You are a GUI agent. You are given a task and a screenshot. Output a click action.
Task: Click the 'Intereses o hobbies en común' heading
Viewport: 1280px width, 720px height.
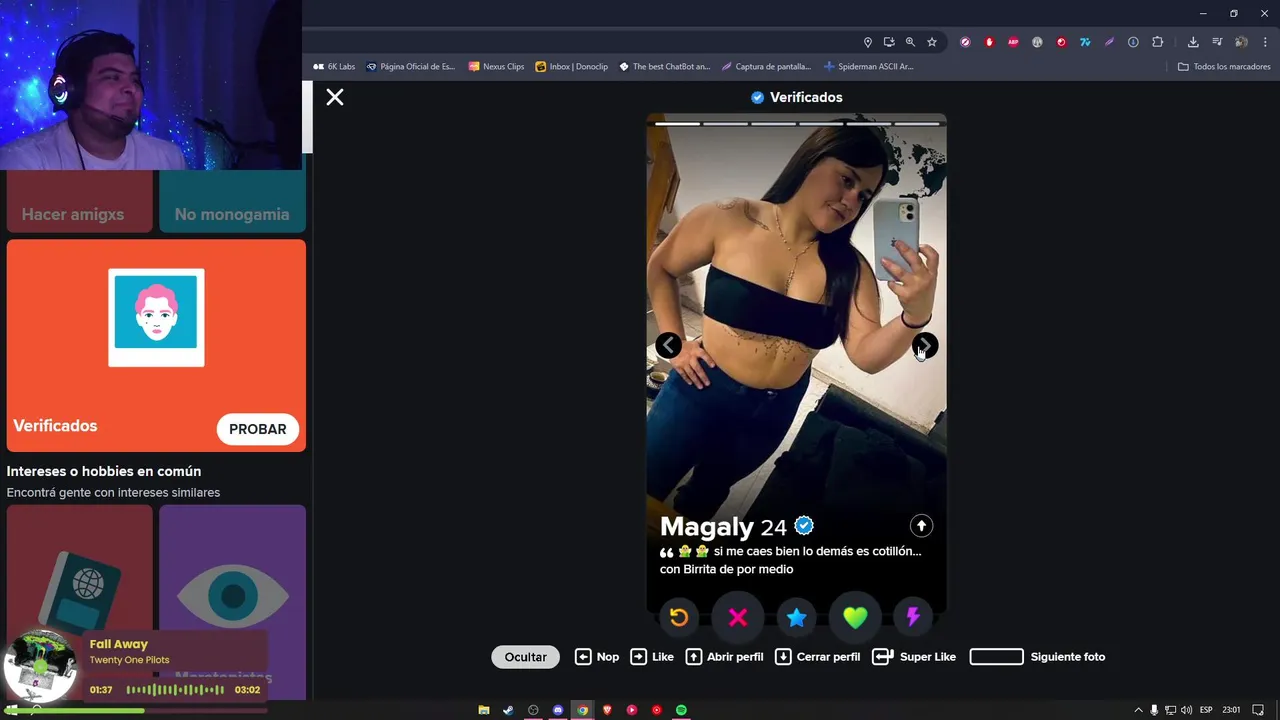pos(104,471)
